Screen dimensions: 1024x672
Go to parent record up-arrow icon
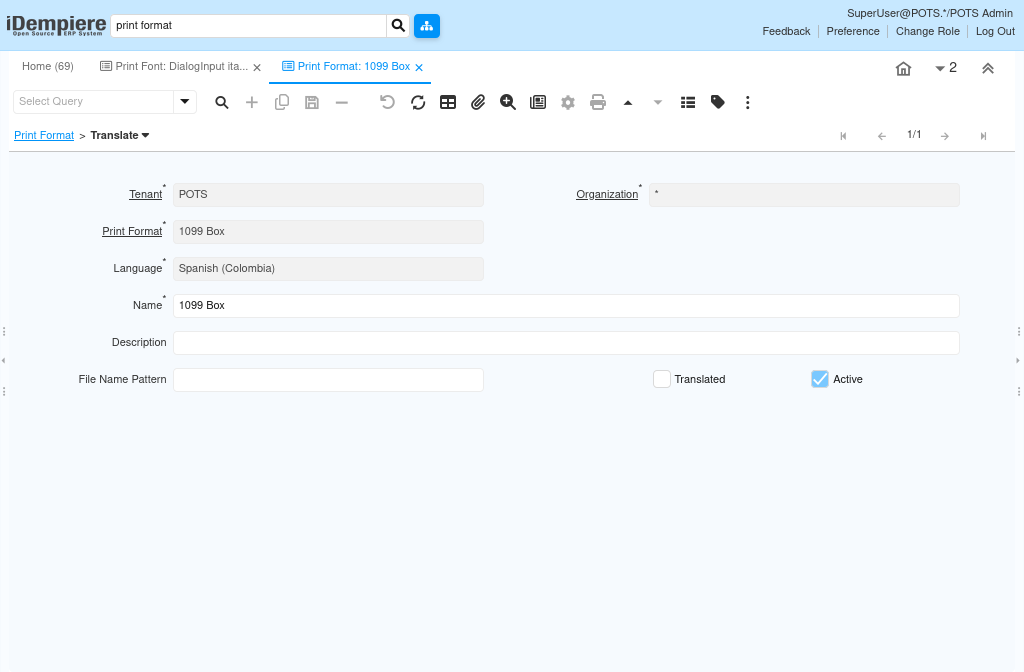click(x=628, y=103)
